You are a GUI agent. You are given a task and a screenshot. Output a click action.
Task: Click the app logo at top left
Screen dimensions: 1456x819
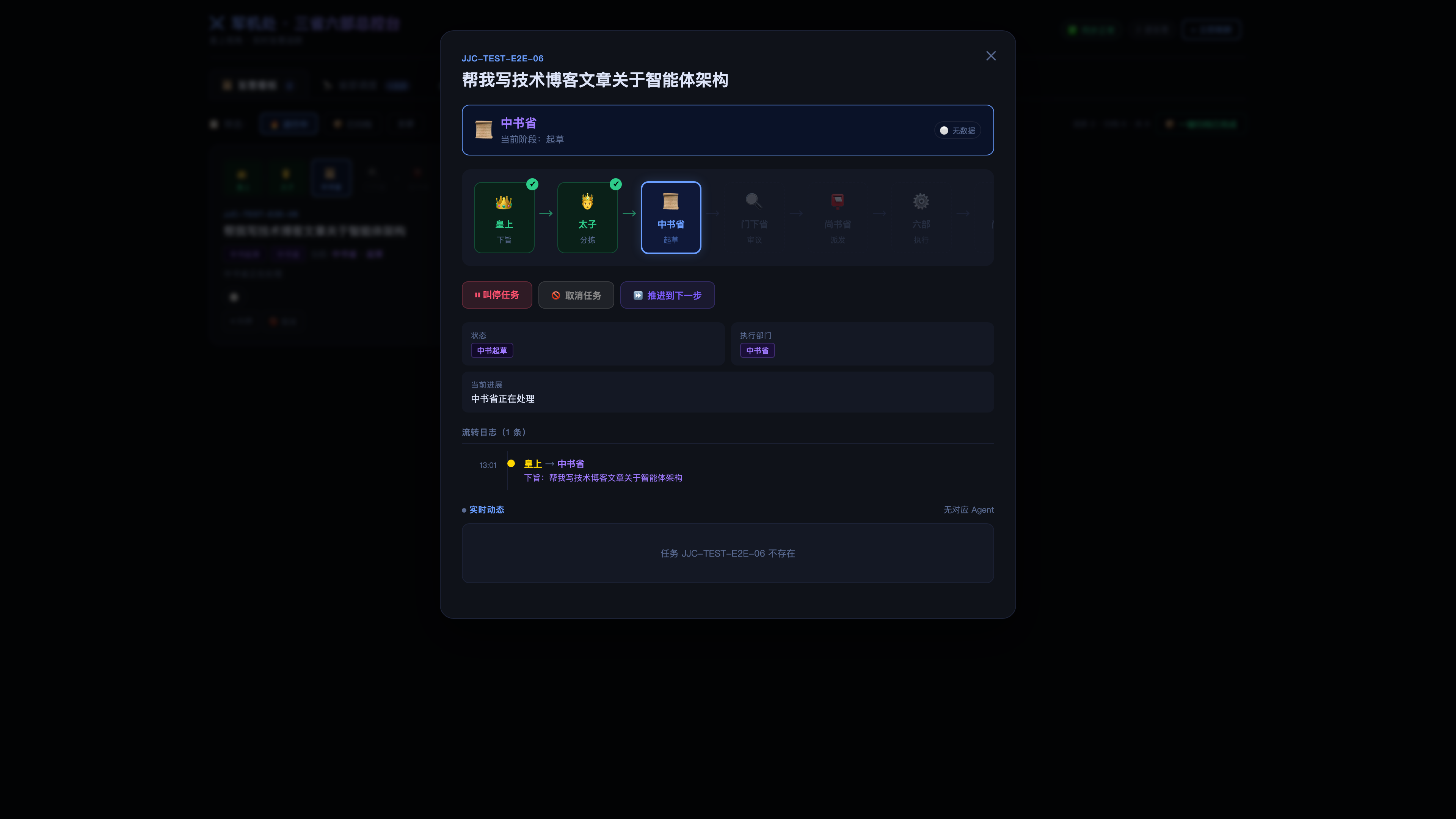pos(217,23)
